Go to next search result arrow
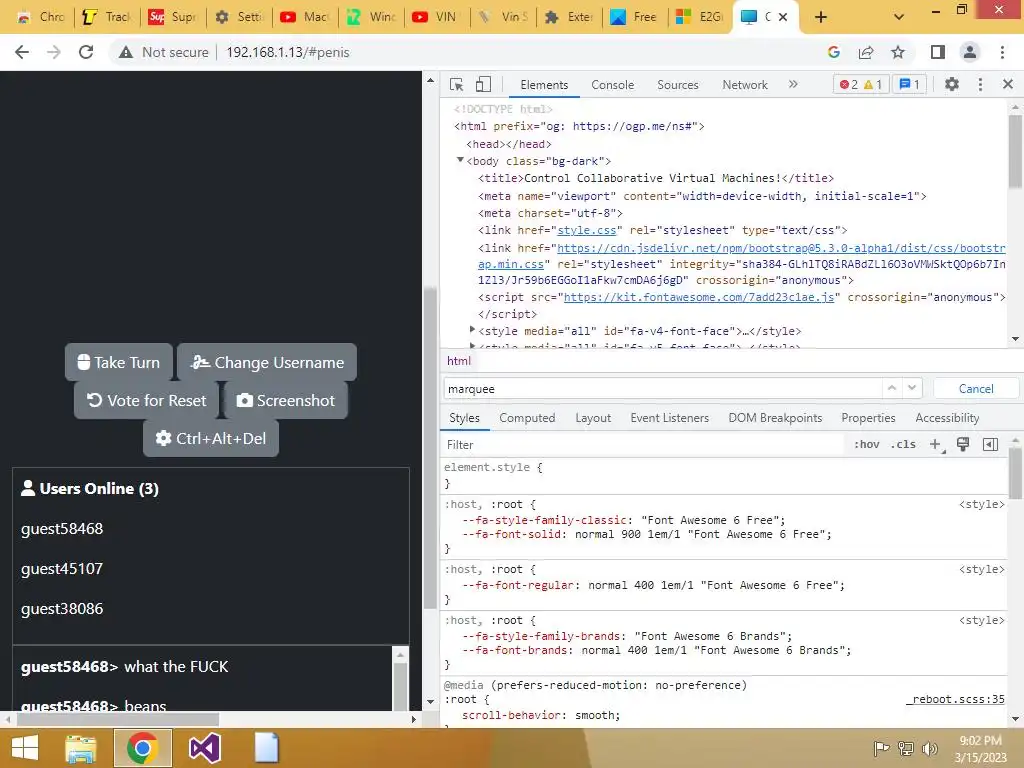 point(912,388)
